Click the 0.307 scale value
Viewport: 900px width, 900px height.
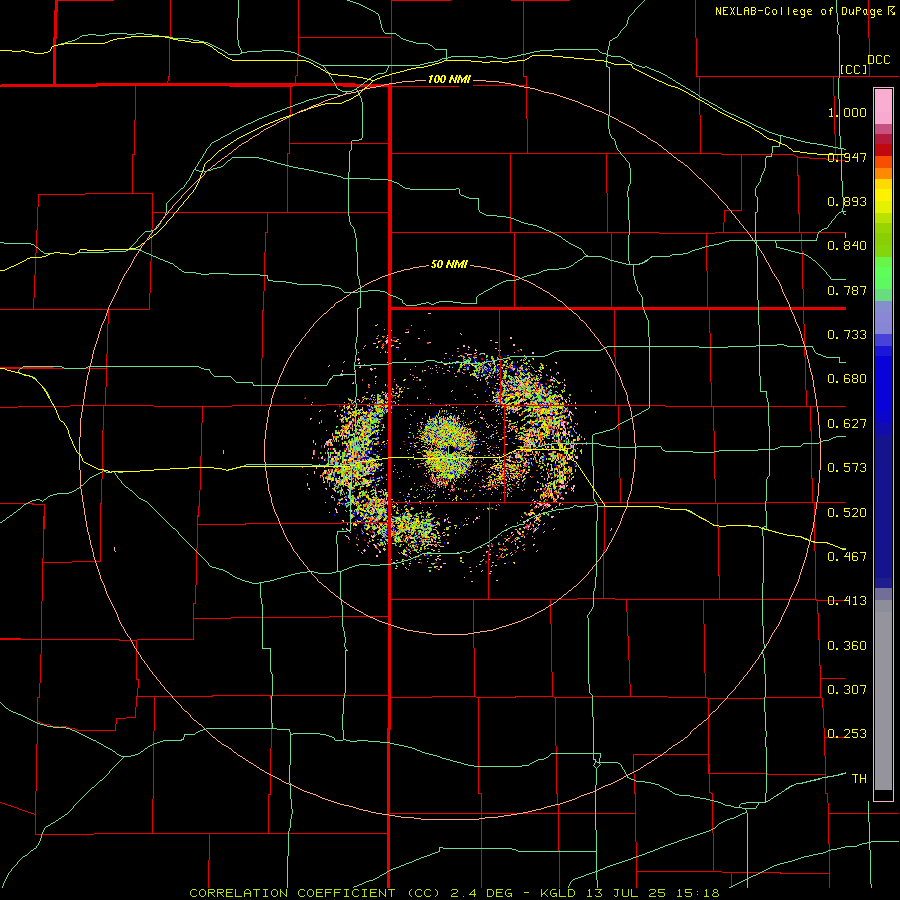[x=847, y=689]
